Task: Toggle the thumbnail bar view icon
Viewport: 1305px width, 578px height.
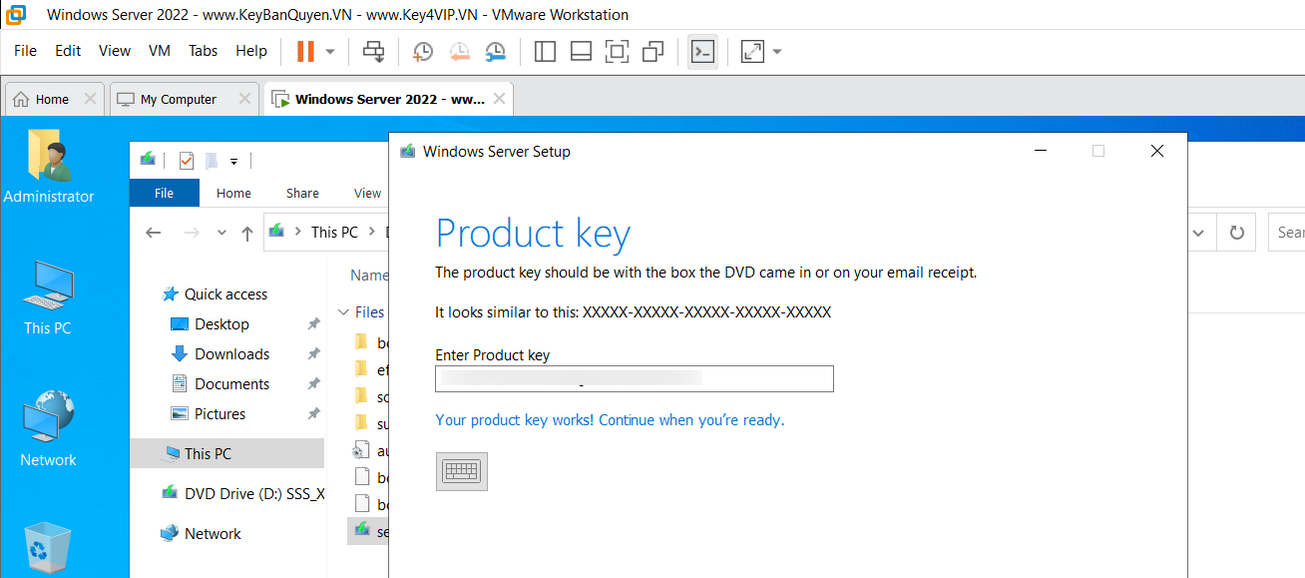Action: pos(581,51)
